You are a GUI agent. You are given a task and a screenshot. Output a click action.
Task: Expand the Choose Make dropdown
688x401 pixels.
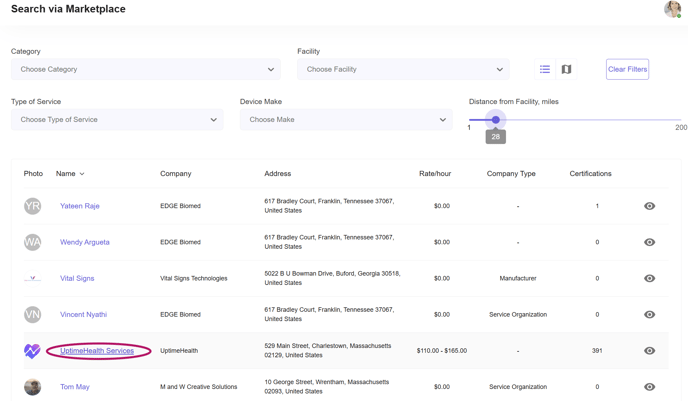coord(346,120)
